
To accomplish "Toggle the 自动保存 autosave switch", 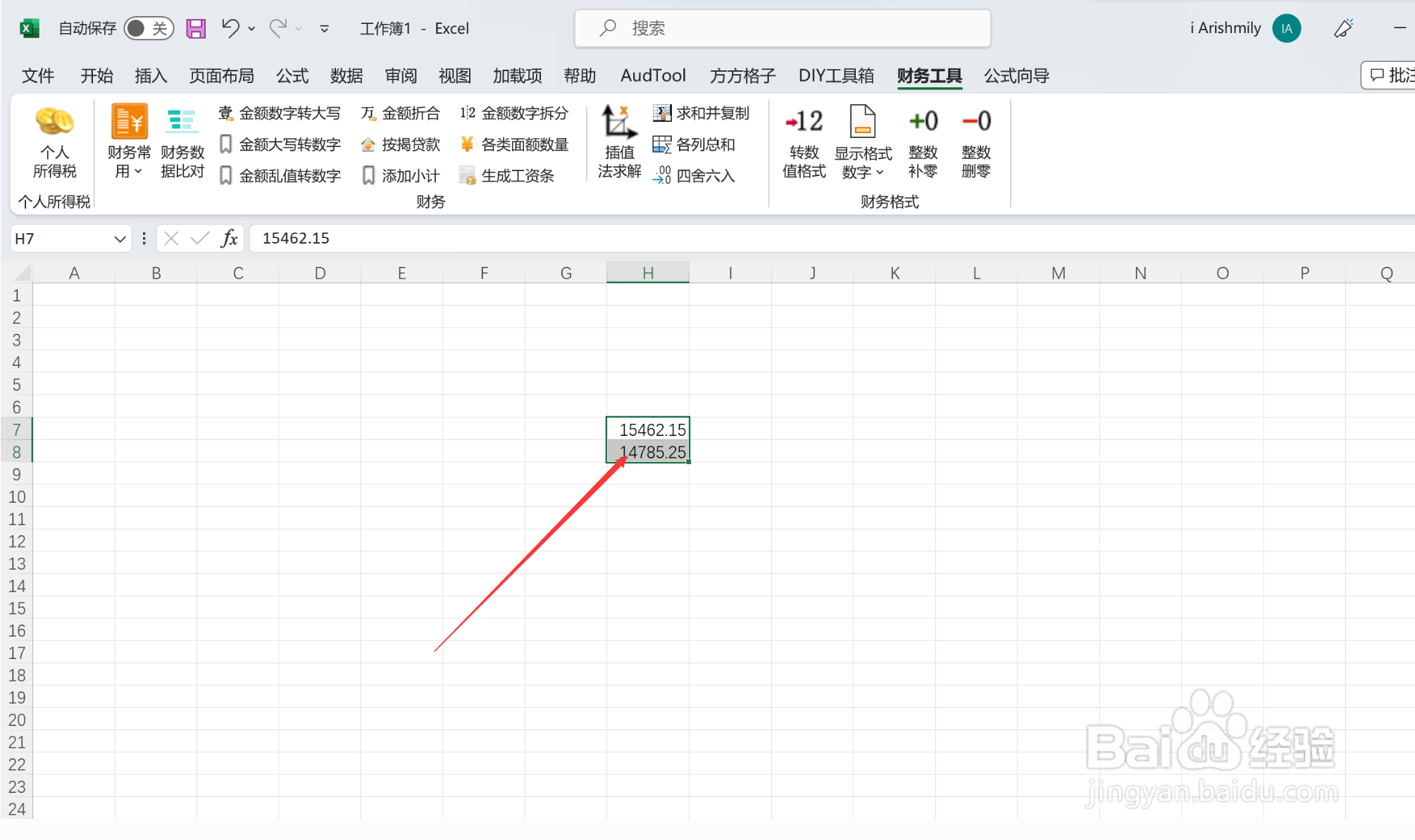I will pos(148,28).
